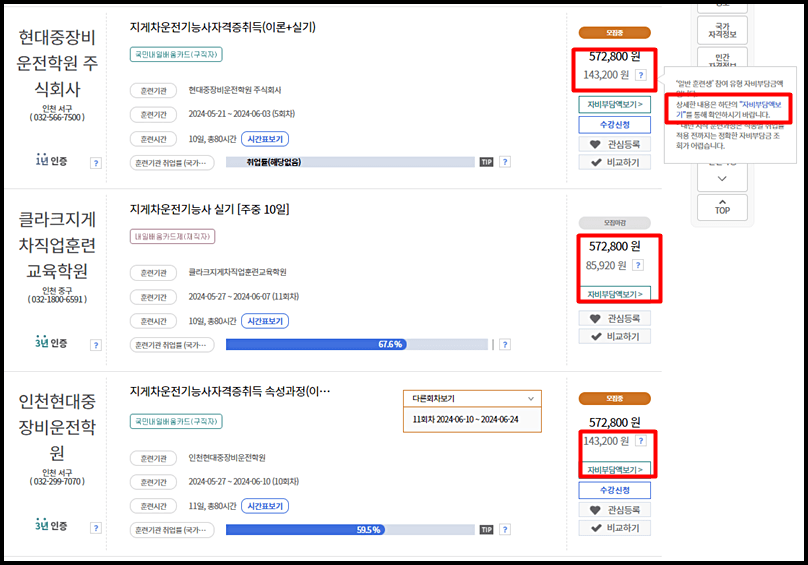Open help icon beside 클라크지게차 3년 인증

pos(96,345)
